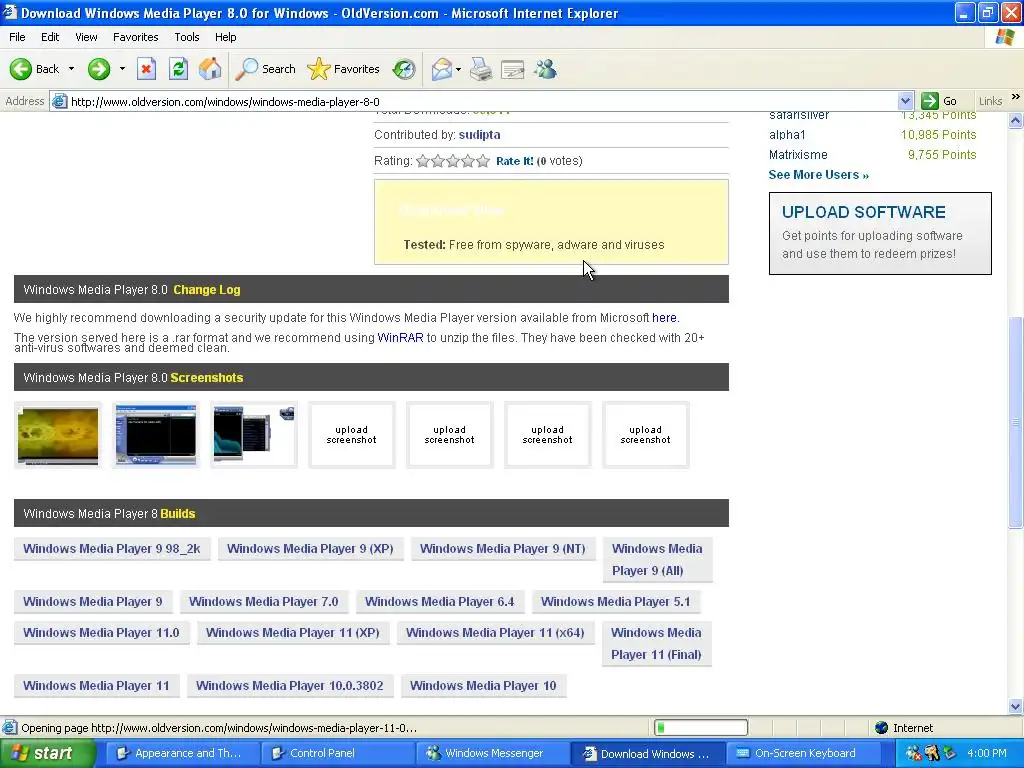Image resolution: width=1024 pixels, height=768 pixels.
Task: Stop loading with the red X icon
Action: click(x=146, y=69)
